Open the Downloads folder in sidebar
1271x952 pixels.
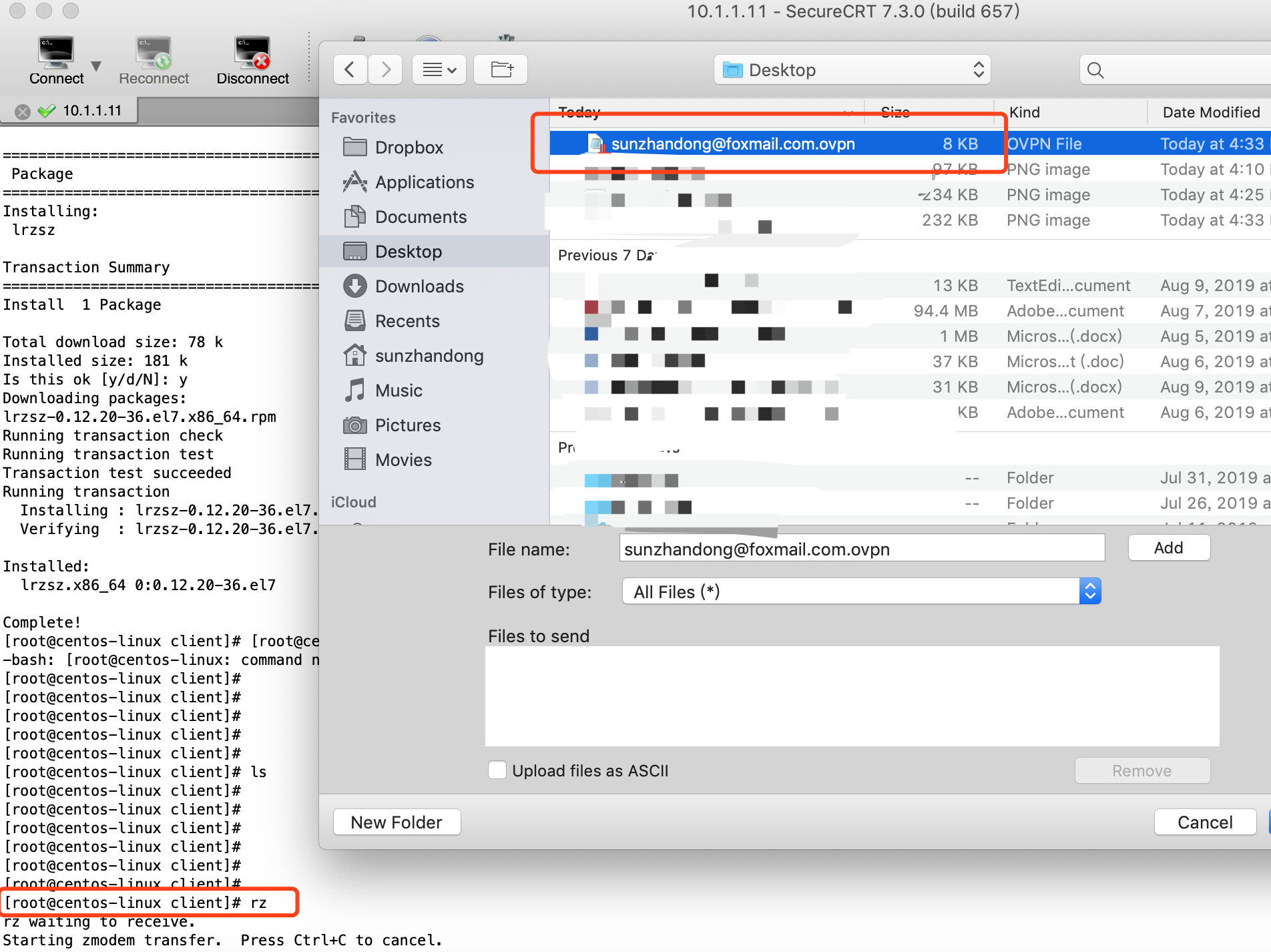[419, 286]
